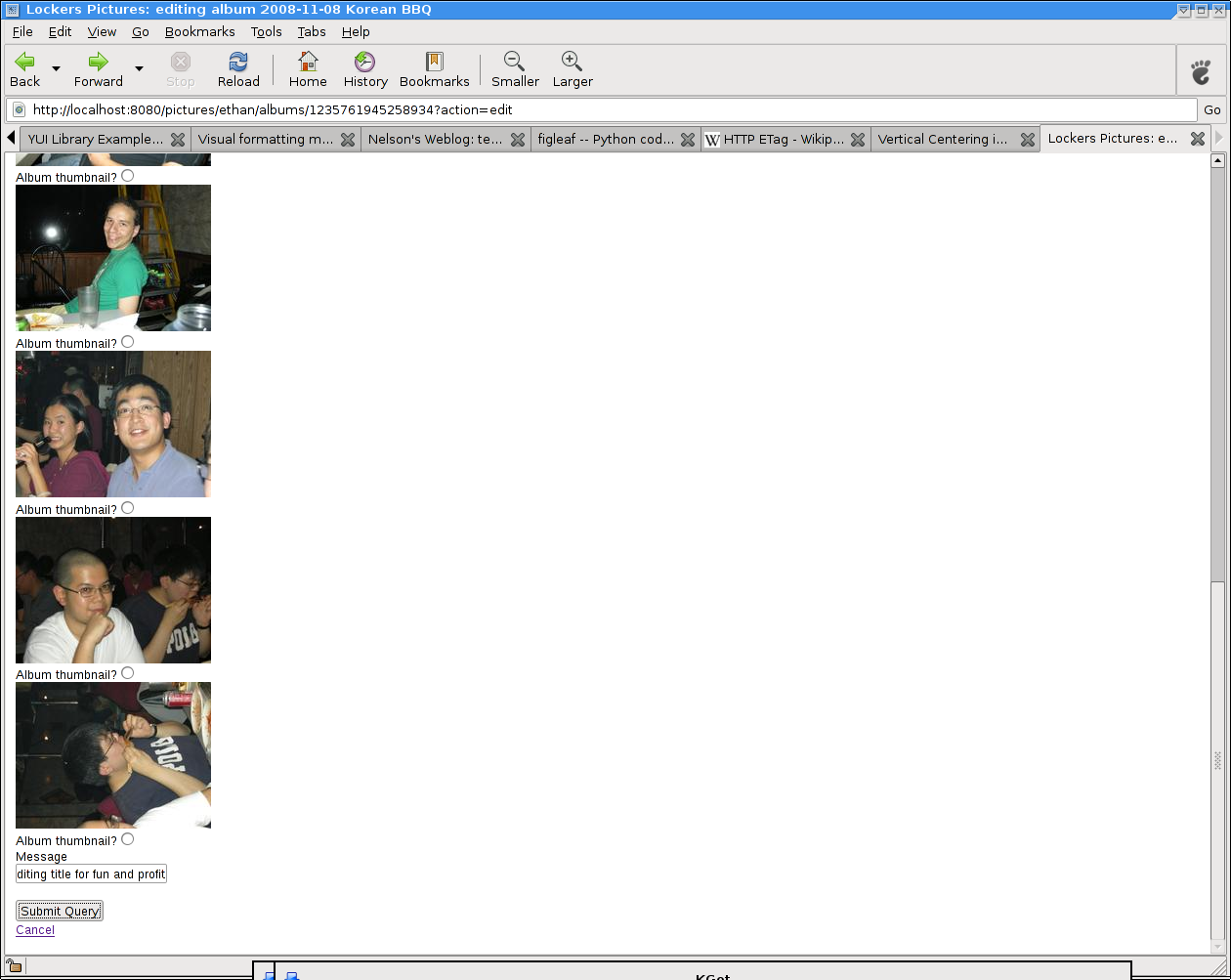Close the YUI Library Example tab
The image size is (1231, 980).
178,140
